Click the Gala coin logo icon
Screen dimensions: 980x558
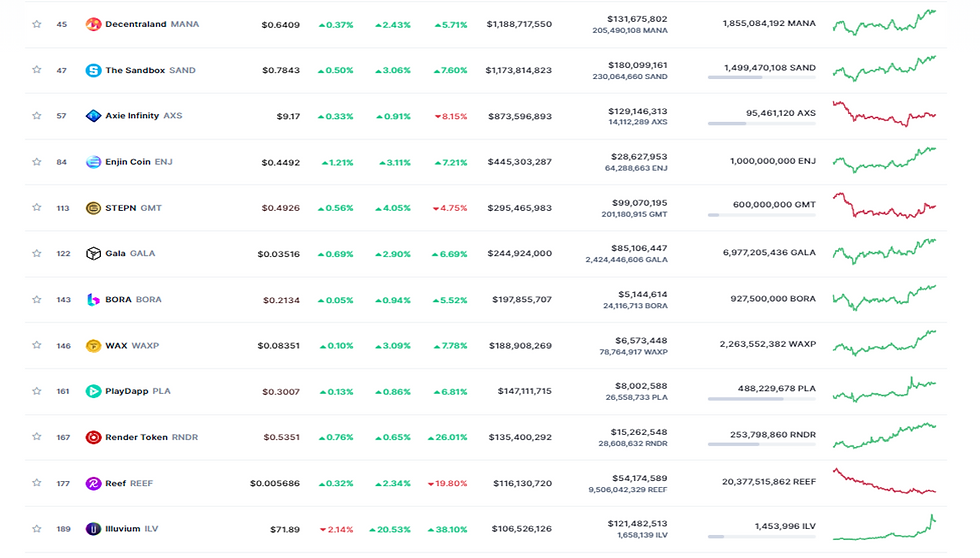94,254
